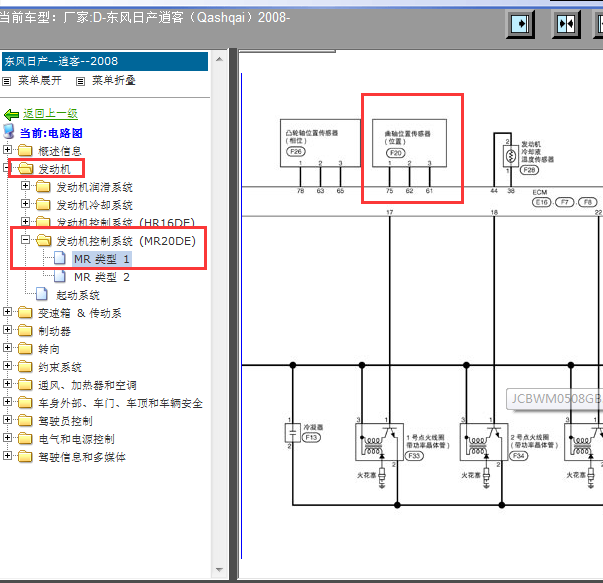Viewport: 603px width, 583px height.
Task: Click the green back arrow icon
Action: coord(11,114)
